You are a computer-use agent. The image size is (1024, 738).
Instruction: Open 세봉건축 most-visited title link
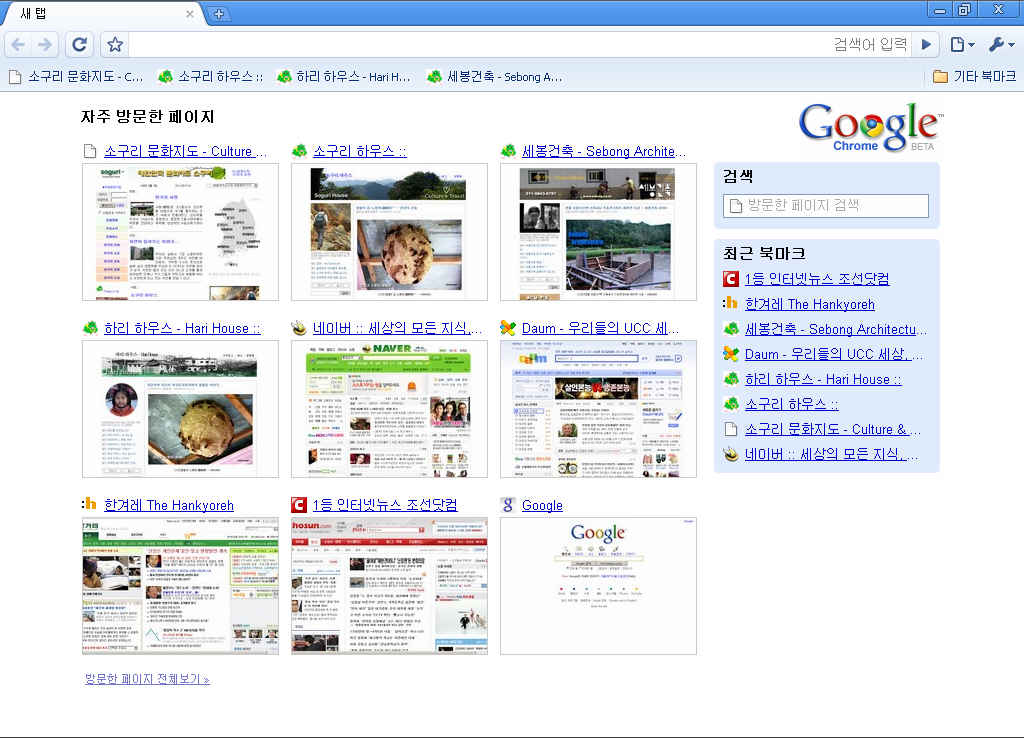pos(604,152)
